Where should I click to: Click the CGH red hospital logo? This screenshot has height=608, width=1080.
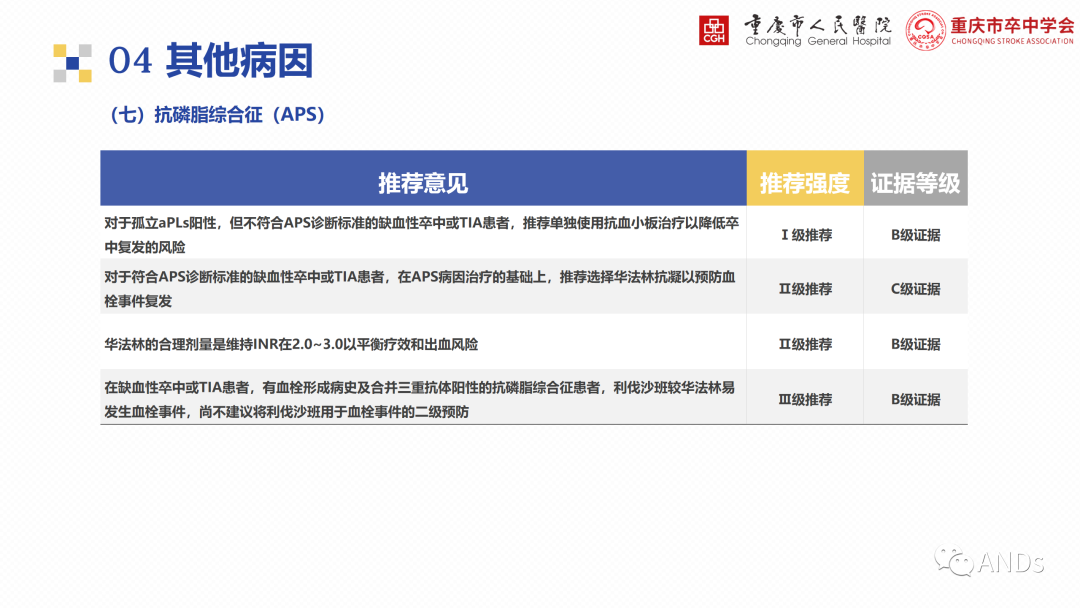(x=714, y=30)
